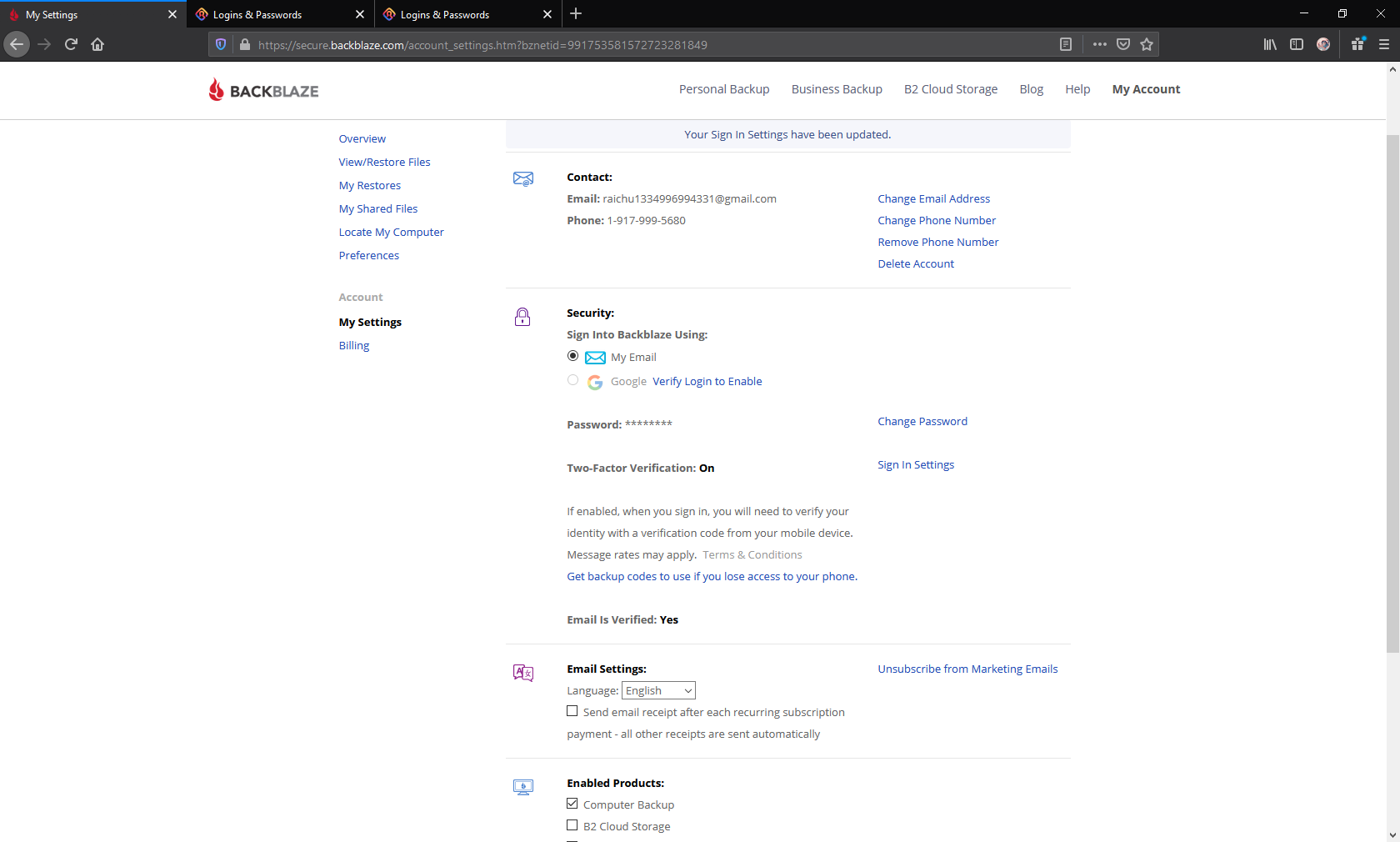1400x842 pixels.
Task: Show site security padlock info
Action: 244,44
